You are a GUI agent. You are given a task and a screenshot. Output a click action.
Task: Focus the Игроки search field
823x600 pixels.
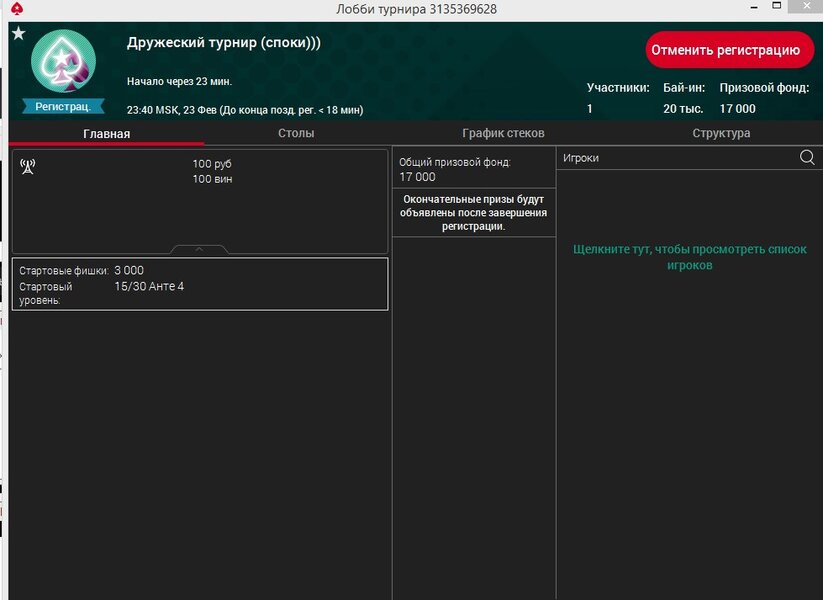pos(675,158)
